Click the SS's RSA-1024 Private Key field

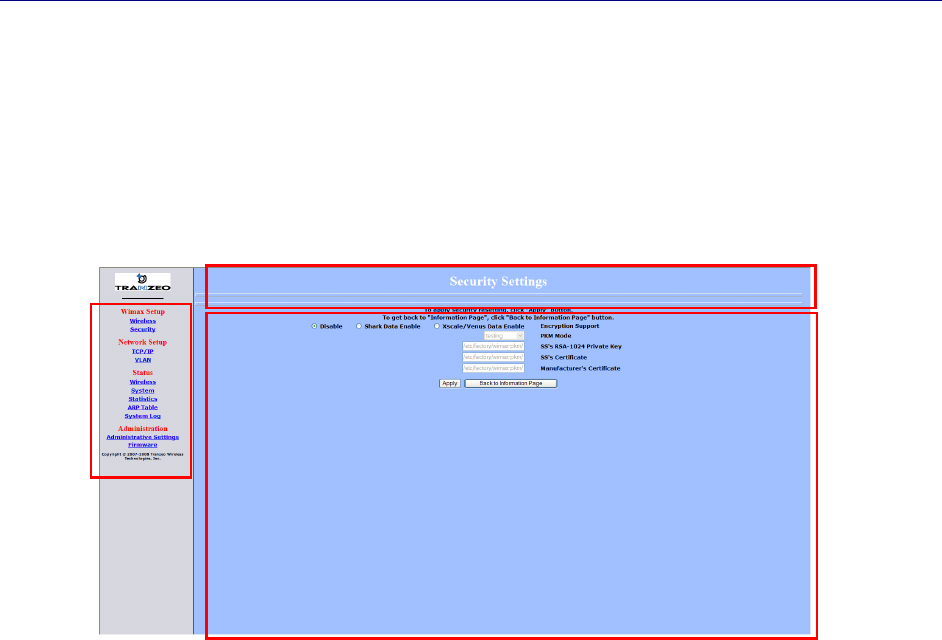pos(493,346)
